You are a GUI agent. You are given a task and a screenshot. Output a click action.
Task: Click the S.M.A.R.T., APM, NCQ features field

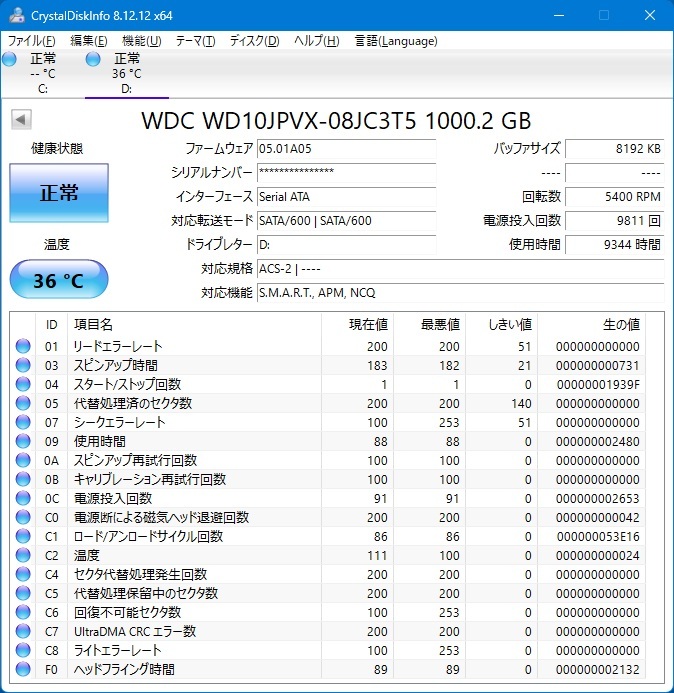(461, 293)
